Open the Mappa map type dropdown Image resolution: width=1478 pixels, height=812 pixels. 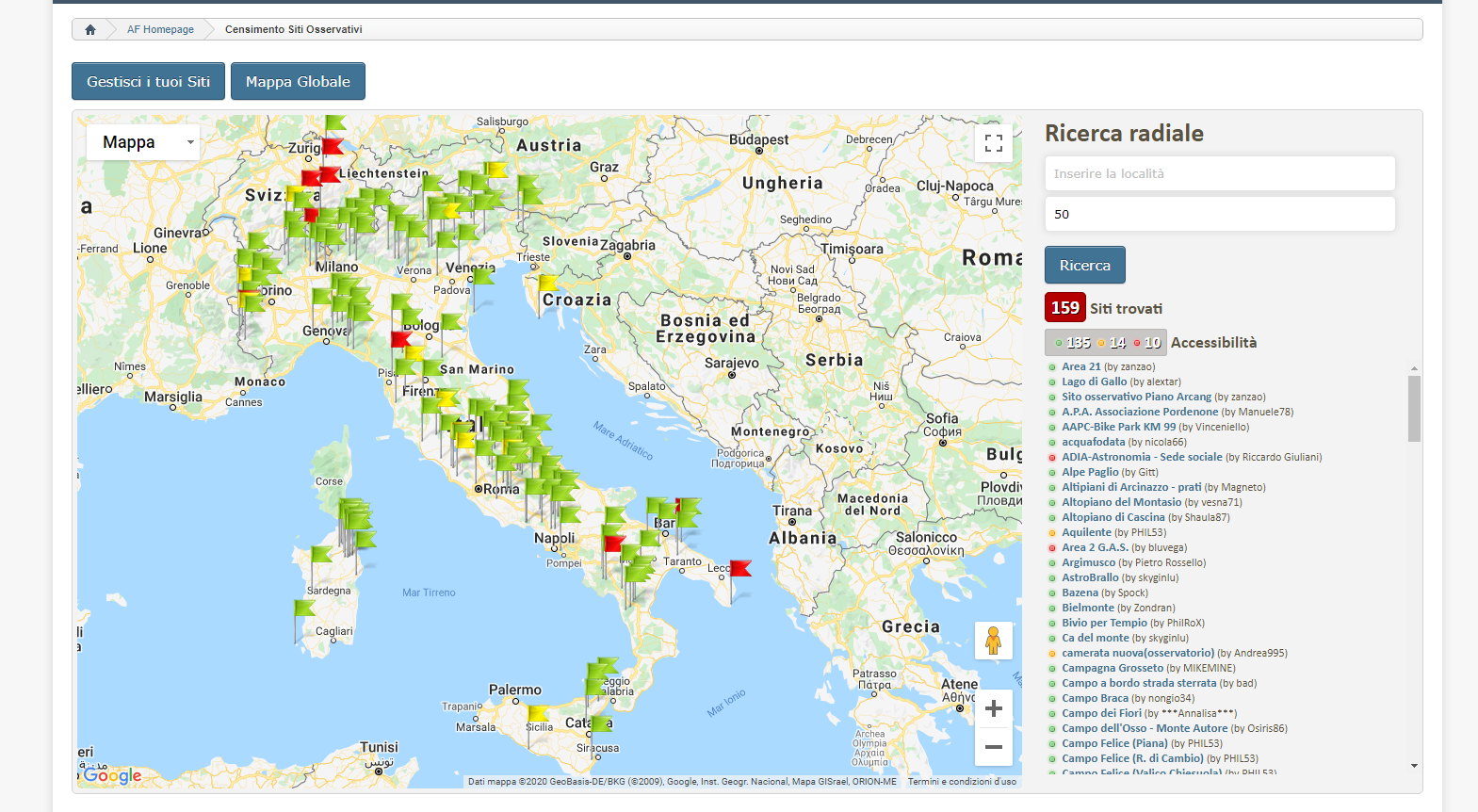pyautogui.click(x=143, y=142)
